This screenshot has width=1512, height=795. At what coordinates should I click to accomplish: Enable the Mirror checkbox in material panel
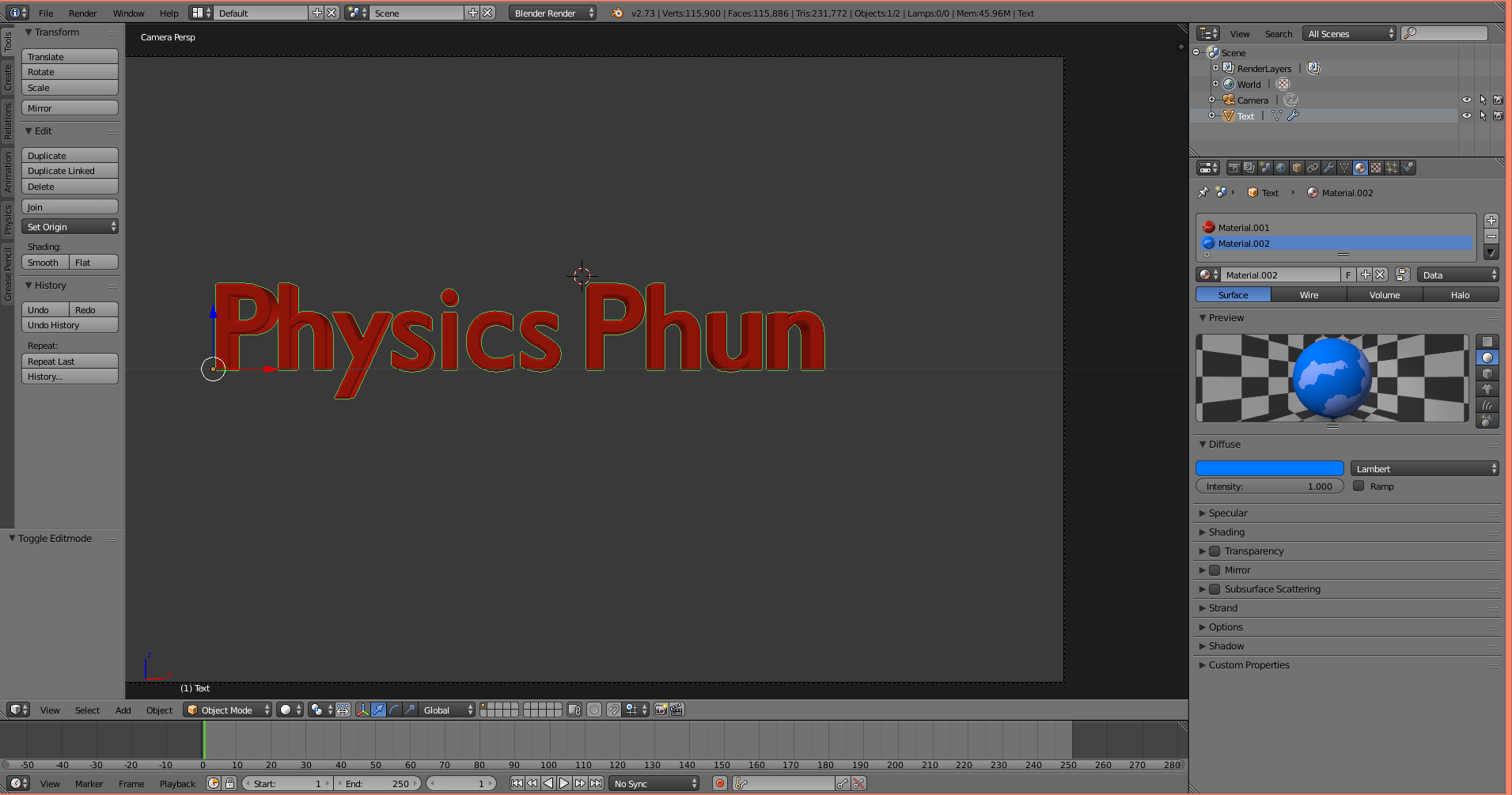coord(1215,570)
